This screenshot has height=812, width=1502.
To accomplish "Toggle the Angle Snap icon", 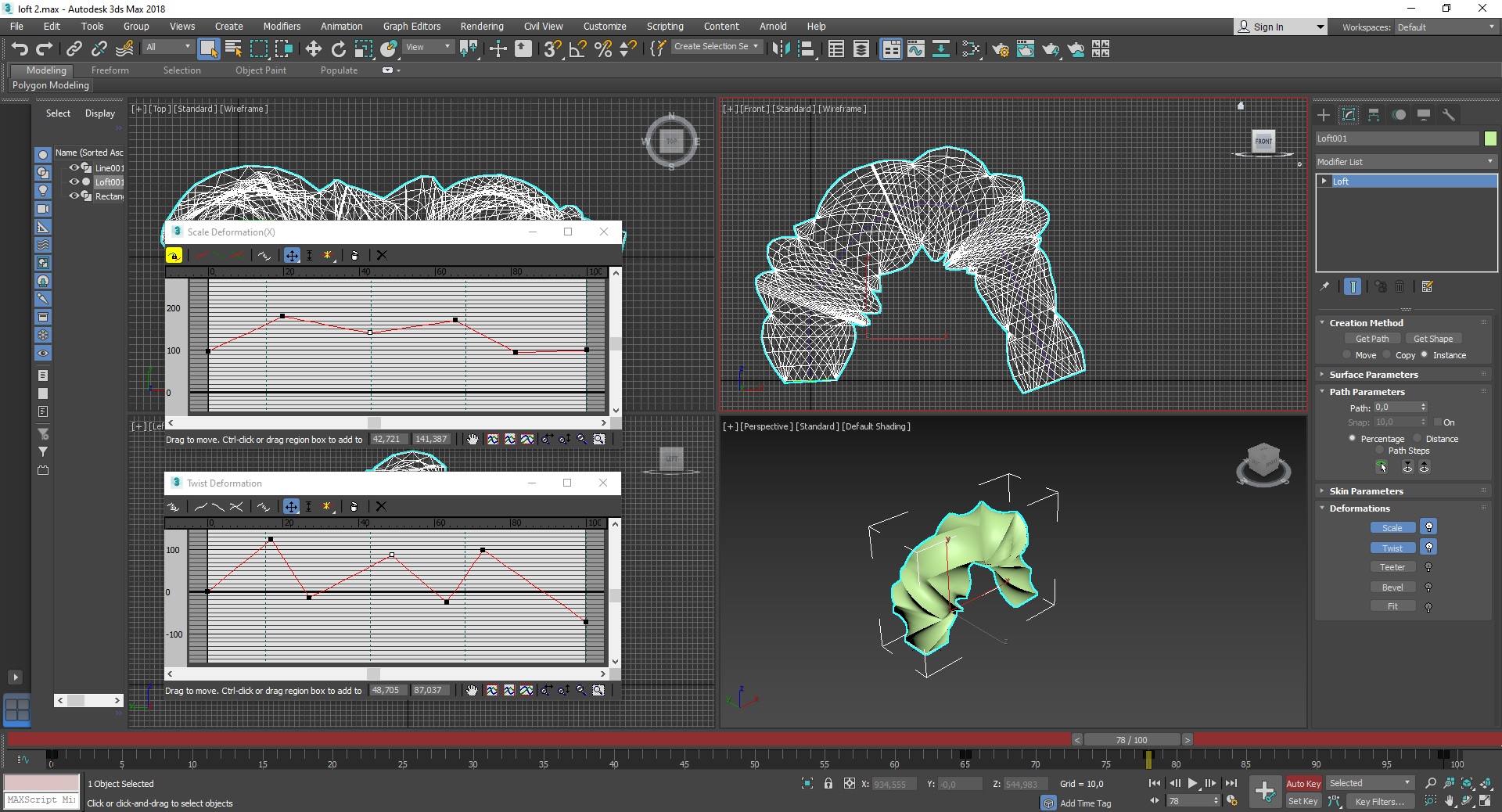I will [578, 49].
